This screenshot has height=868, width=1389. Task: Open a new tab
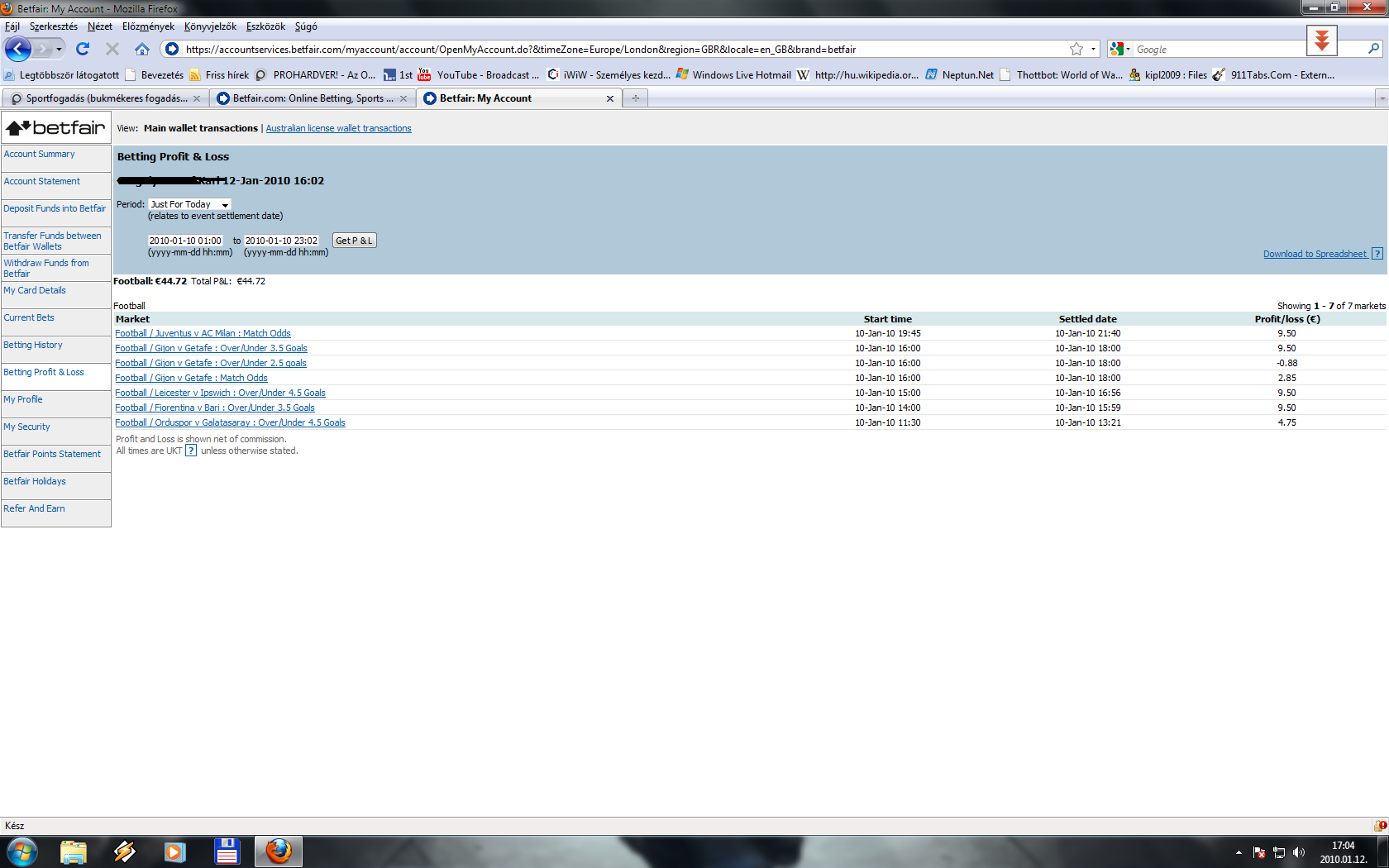pos(636,98)
